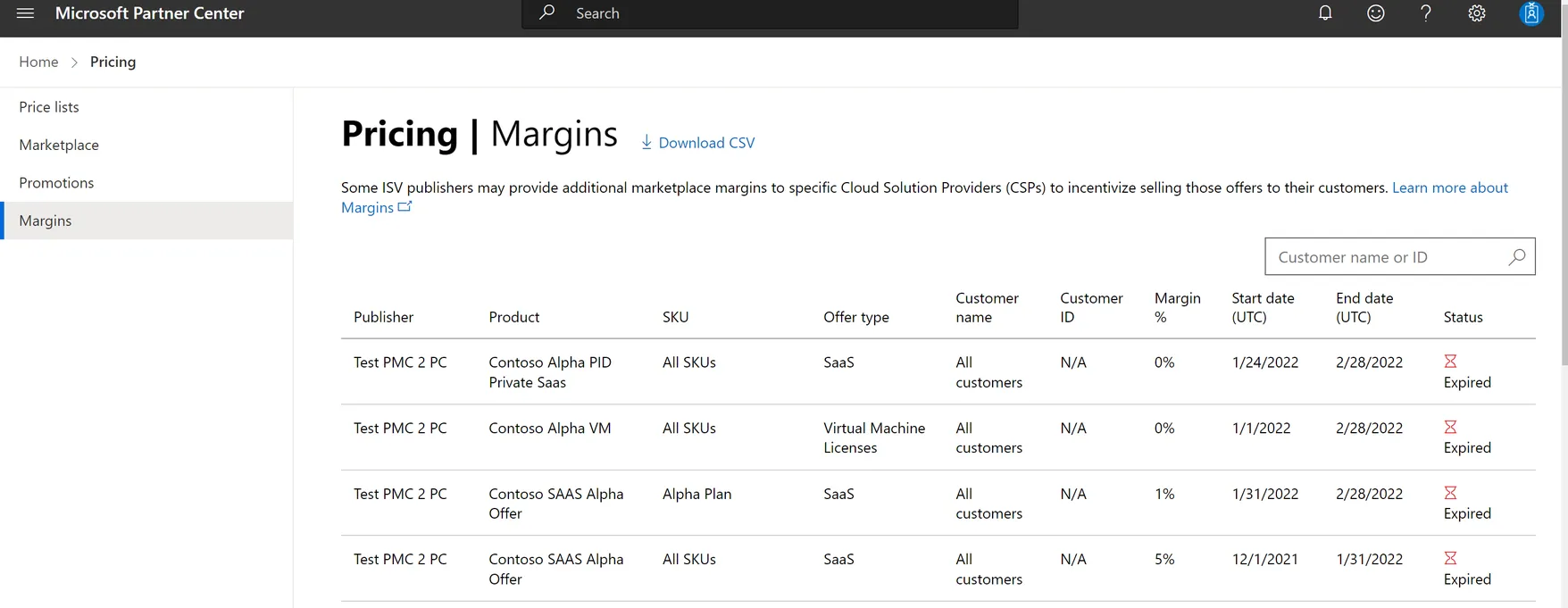Click the breadcrumb chevron separator

(74, 62)
